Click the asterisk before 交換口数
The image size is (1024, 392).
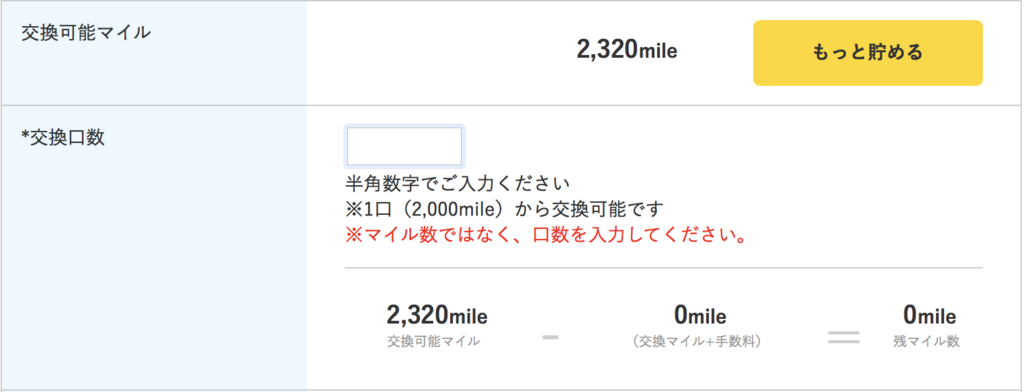click(x=25, y=137)
